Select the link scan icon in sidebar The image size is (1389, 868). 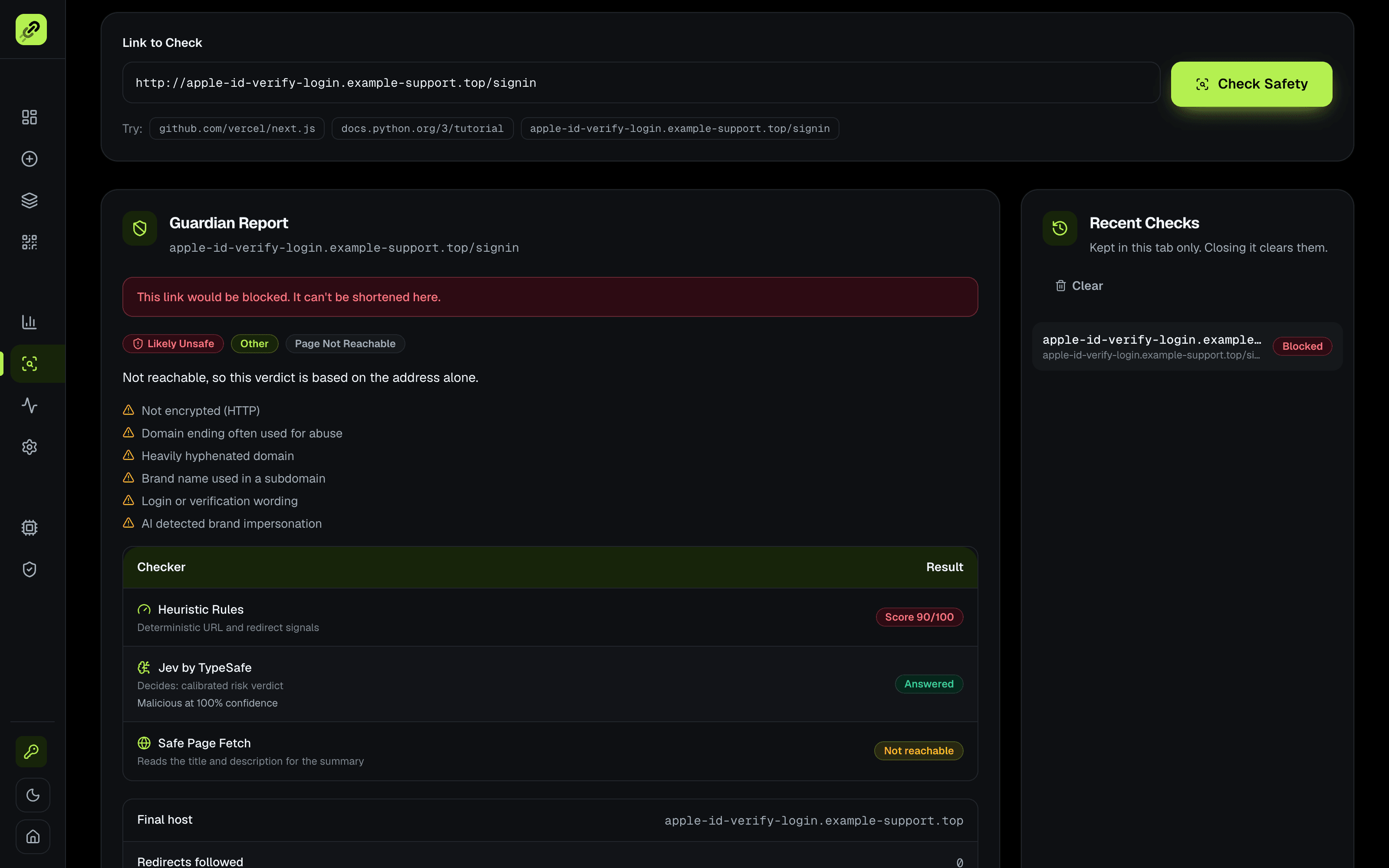pos(29,364)
